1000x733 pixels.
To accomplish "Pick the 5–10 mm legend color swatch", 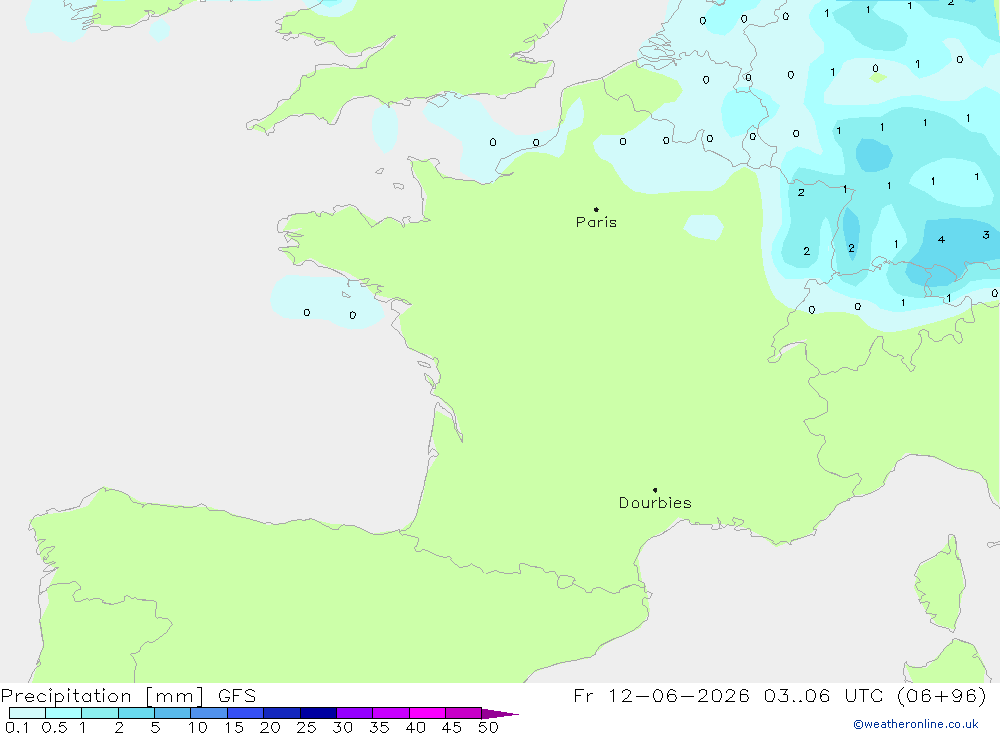I will 173,713.
